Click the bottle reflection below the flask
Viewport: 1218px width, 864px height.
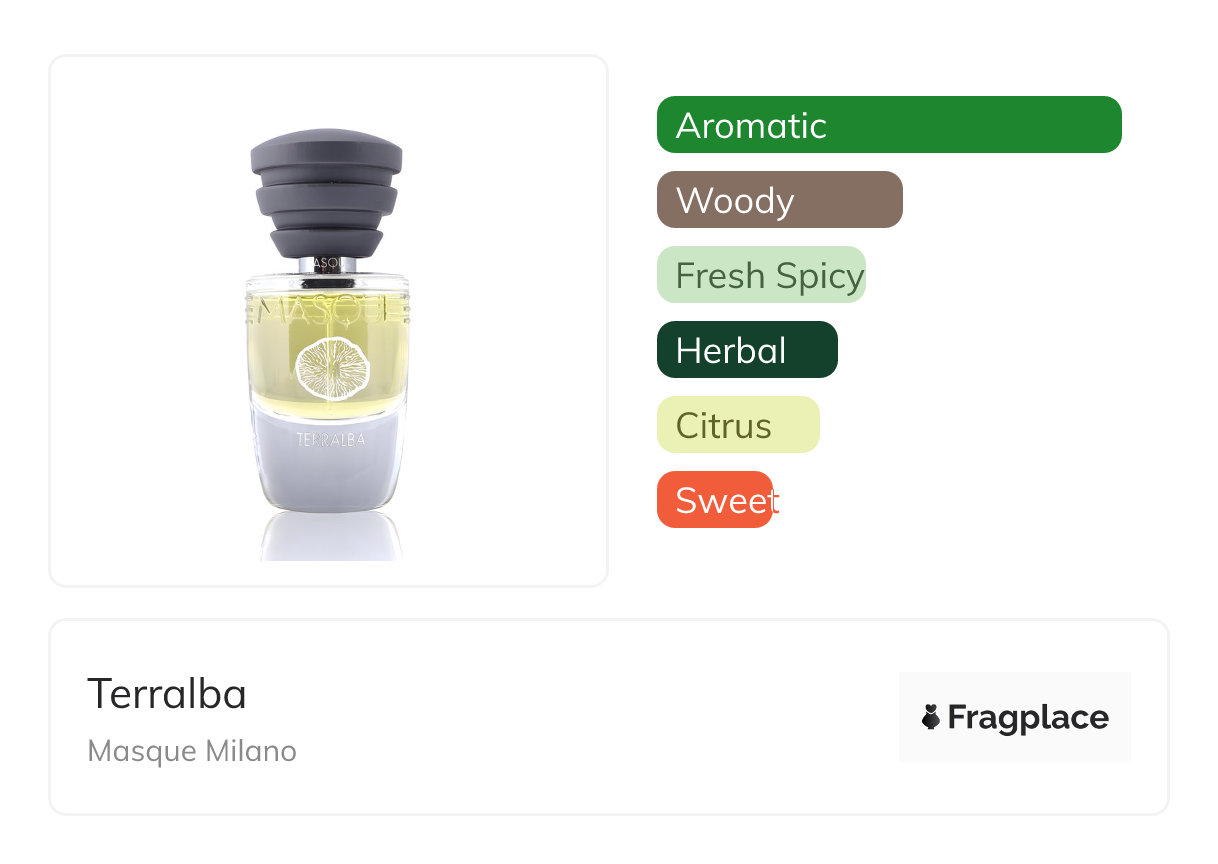click(x=331, y=538)
